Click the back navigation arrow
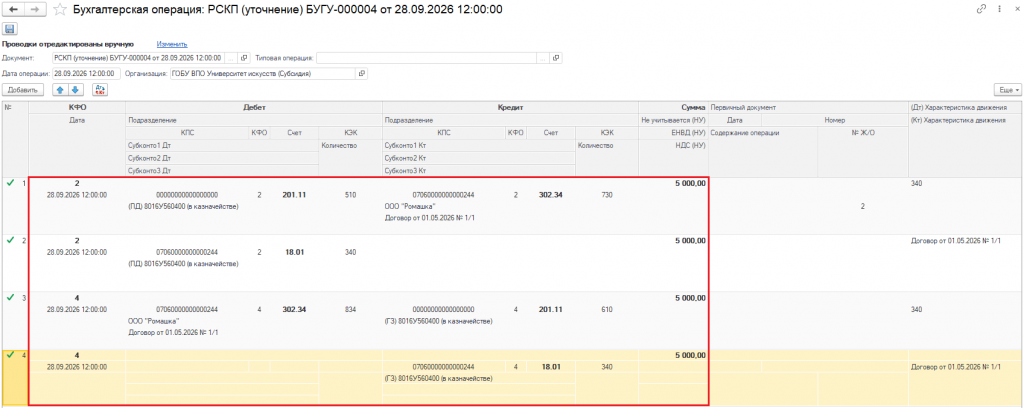The height and width of the screenshot is (408, 1024). [14, 9]
